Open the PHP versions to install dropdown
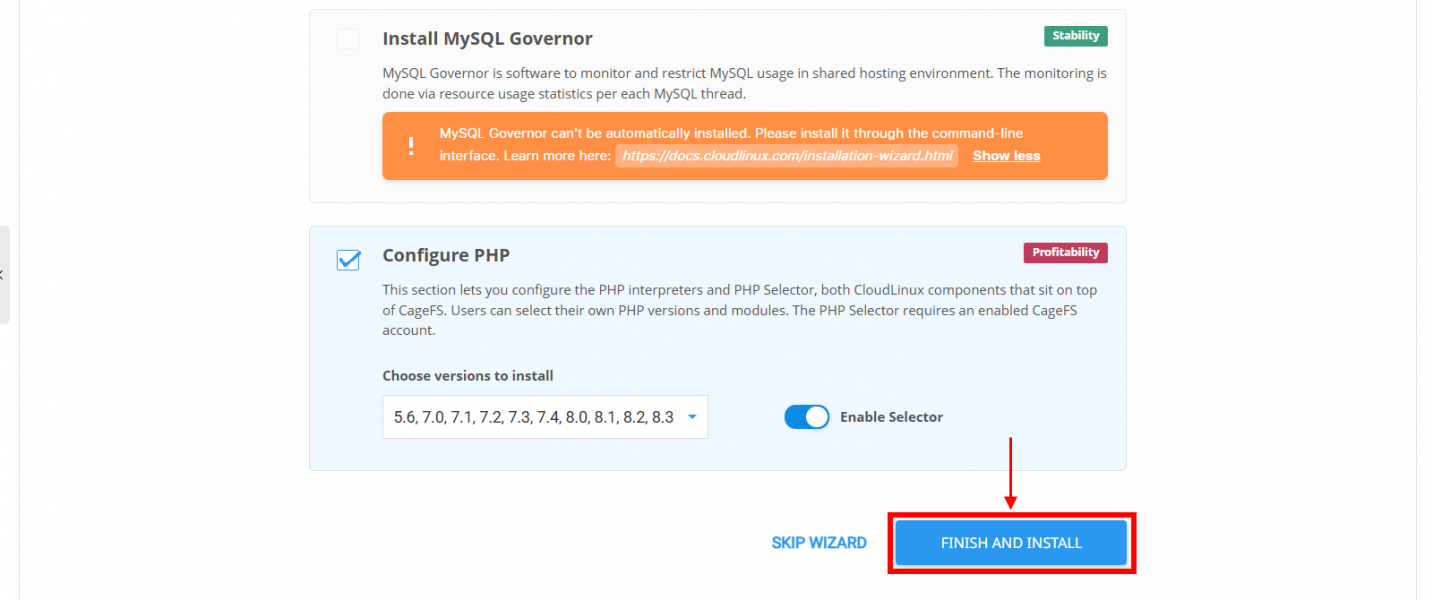1433x600 pixels. tap(545, 417)
